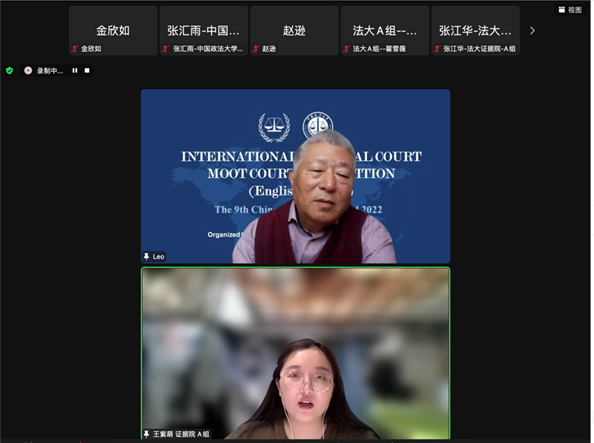The width and height of the screenshot is (594, 443).
Task: Click 王紫萌's active speaker video
Action: tap(295, 353)
